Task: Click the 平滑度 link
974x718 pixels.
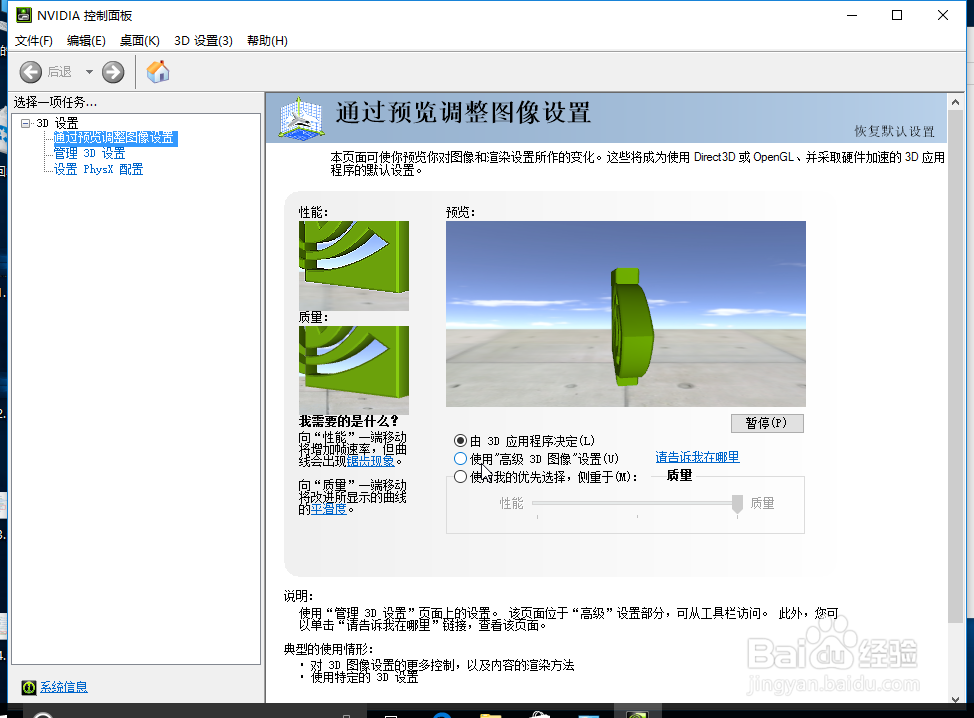Action: (x=329, y=509)
